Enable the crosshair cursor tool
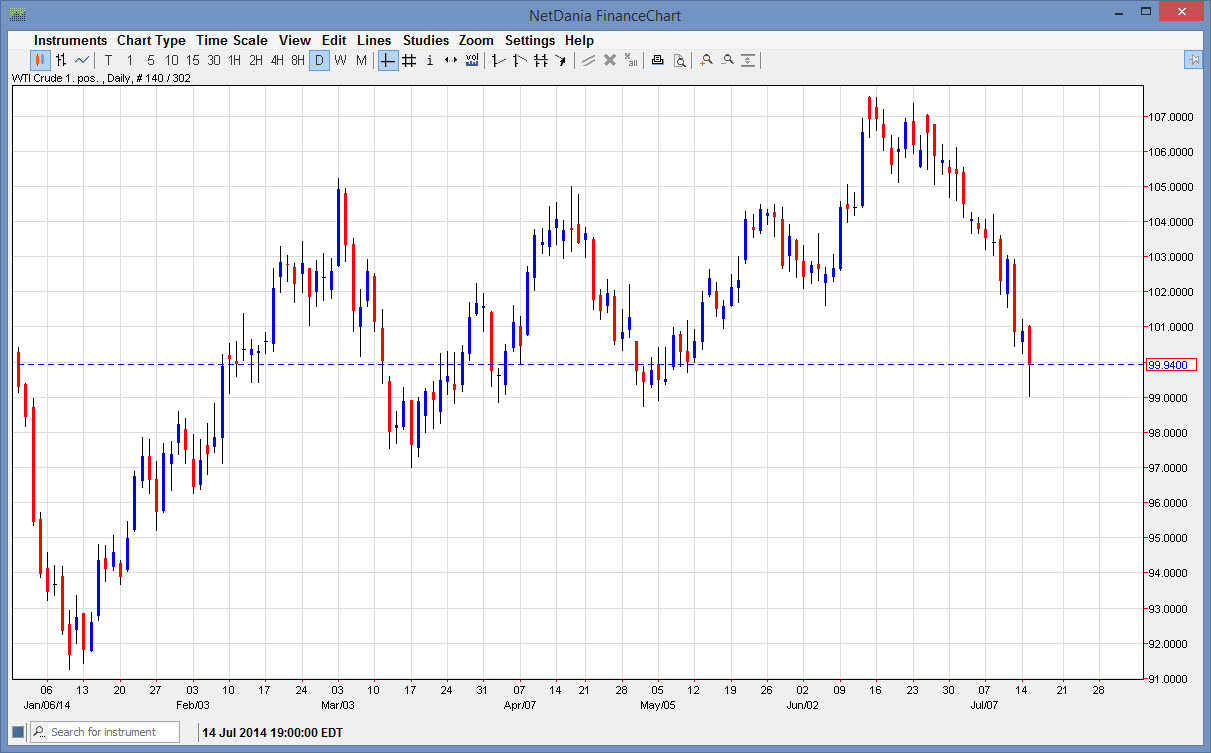The width and height of the screenshot is (1211, 753). [387, 60]
